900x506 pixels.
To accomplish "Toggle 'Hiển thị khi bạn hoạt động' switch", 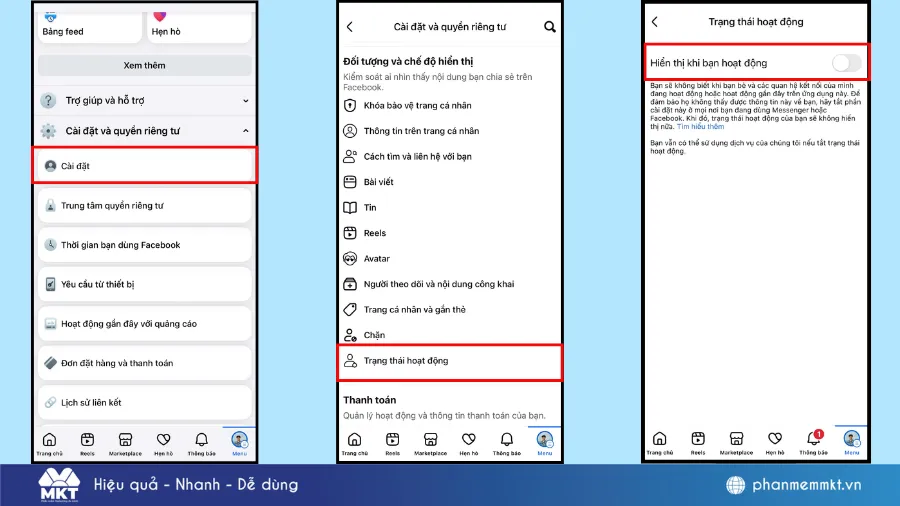I will click(847, 63).
